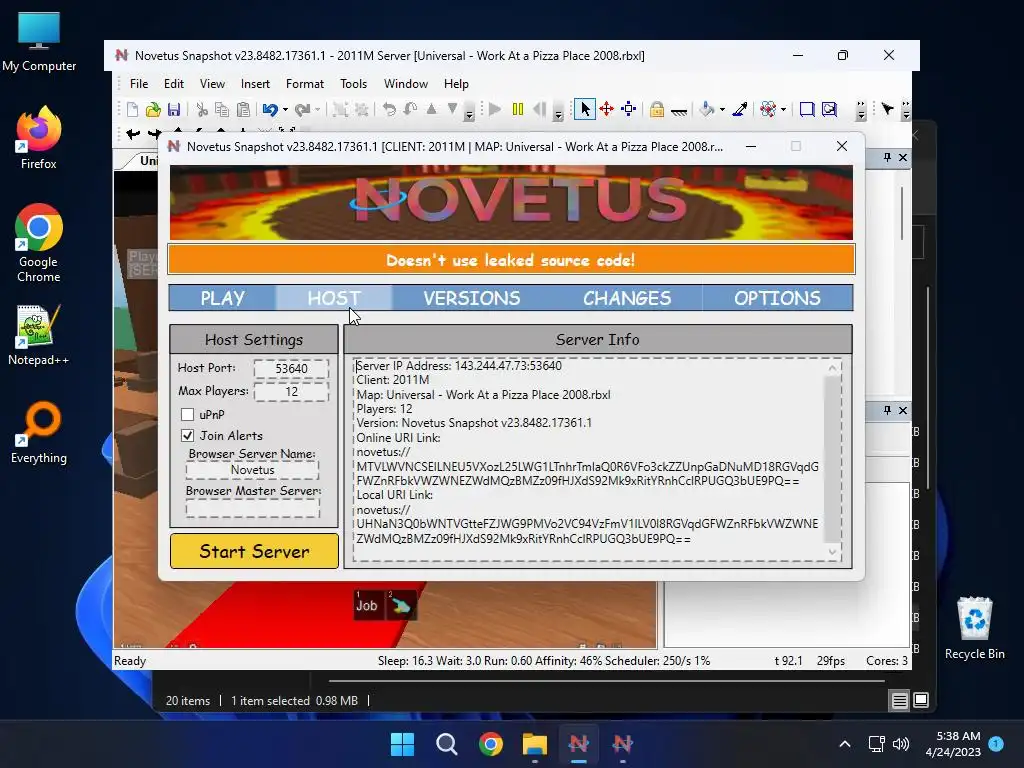Expand toolbar overflow at far right
Screen dimensions: 1024x768
(906, 111)
